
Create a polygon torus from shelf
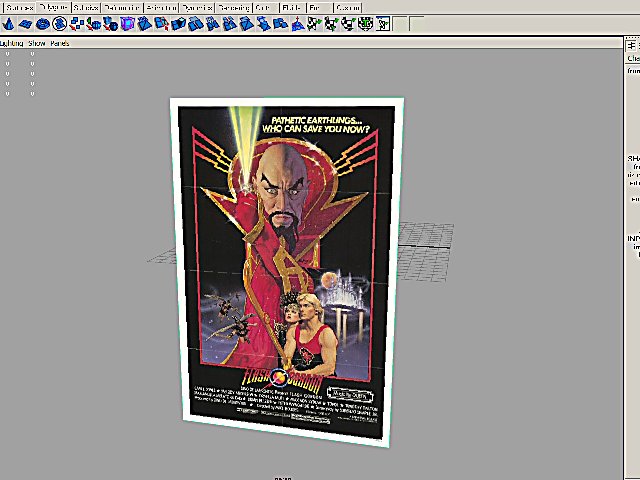[x=42, y=24]
